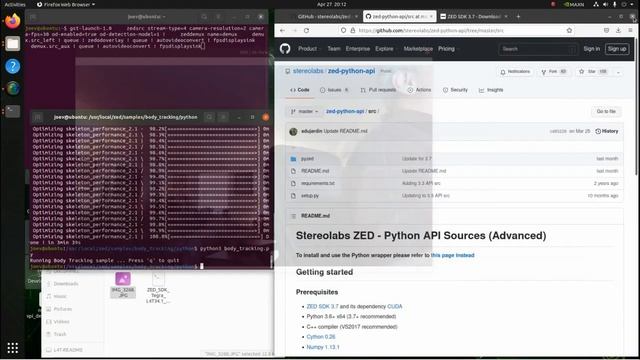Open the Help icon in the dock
This screenshot has height=360, width=640.
click(13, 66)
